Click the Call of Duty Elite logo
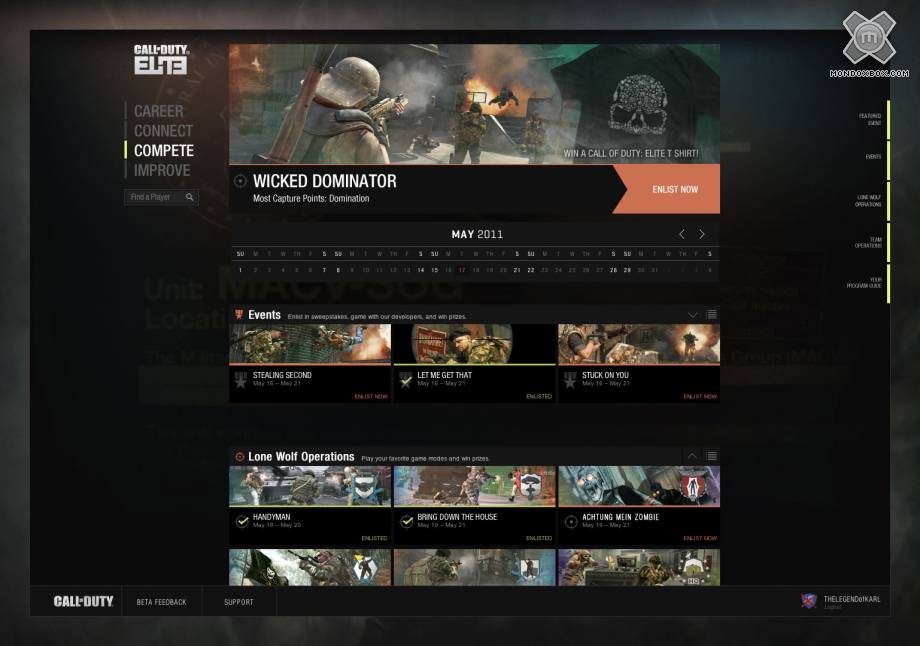Image resolution: width=920 pixels, height=646 pixels. tap(161, 60)
